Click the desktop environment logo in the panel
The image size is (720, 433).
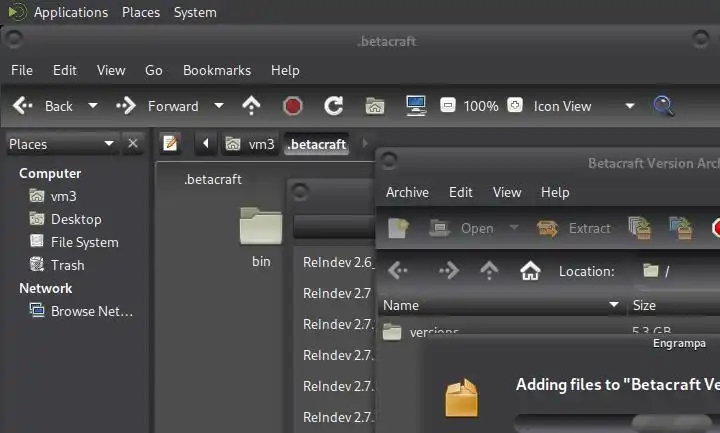point(17,12)
